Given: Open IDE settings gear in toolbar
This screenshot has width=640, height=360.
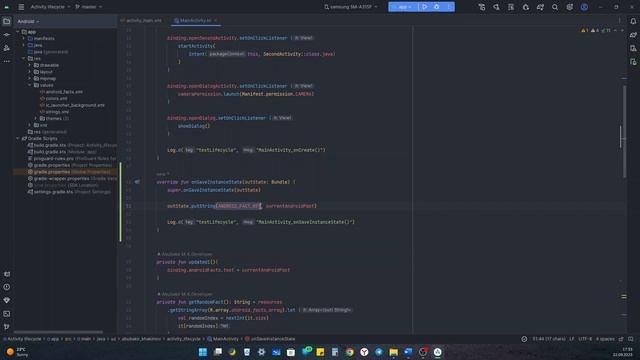Looking at the screenshot, I should tap(570, 7).
